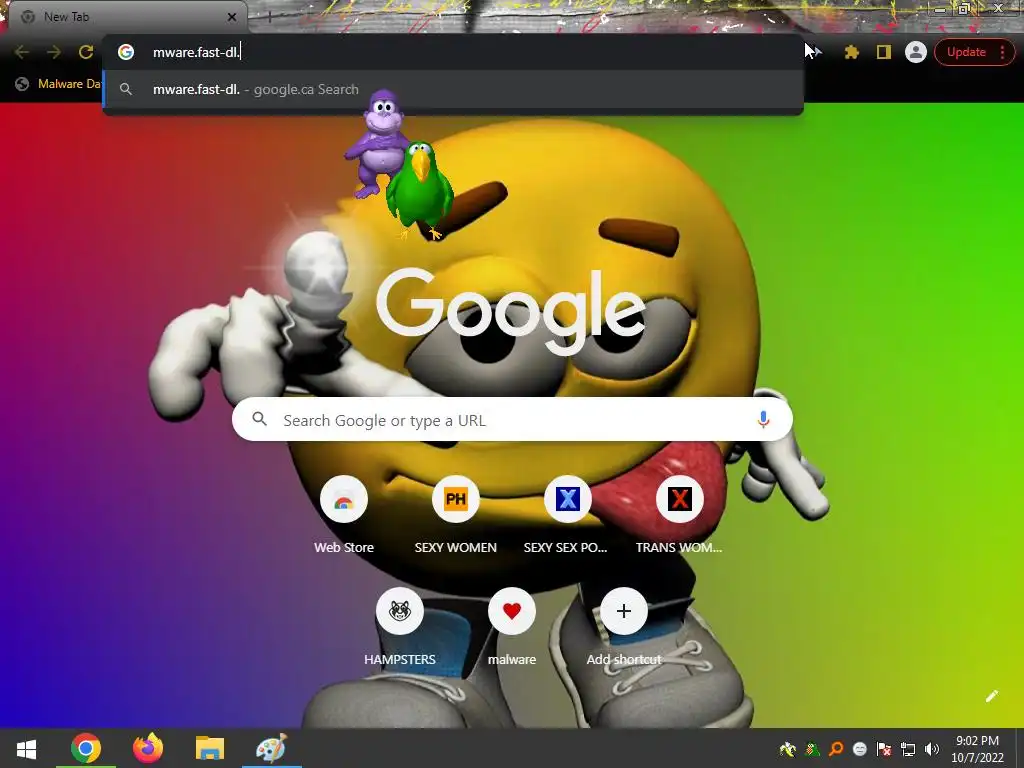Open the volume speaker tray icon

(932, 749)
